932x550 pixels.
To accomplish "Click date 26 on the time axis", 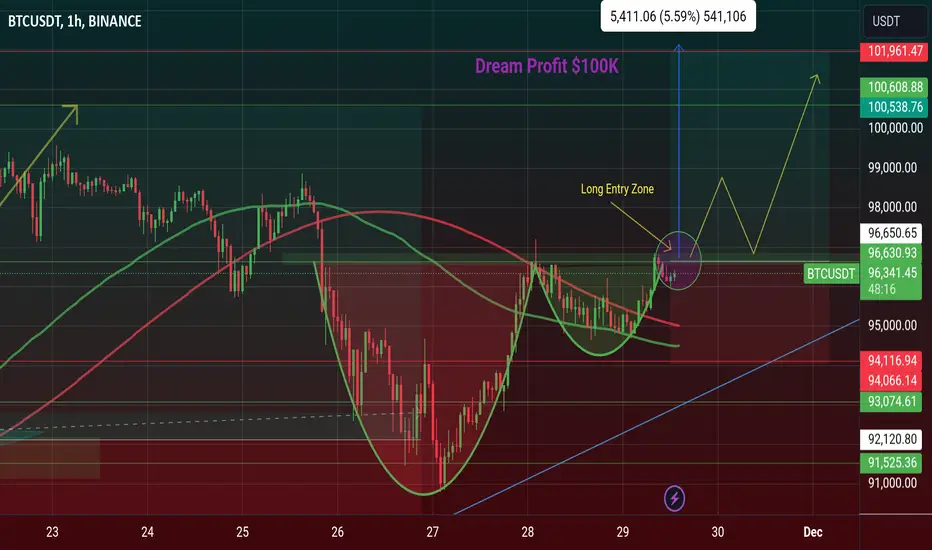I will pyautogui.click(x=338, y=532).
